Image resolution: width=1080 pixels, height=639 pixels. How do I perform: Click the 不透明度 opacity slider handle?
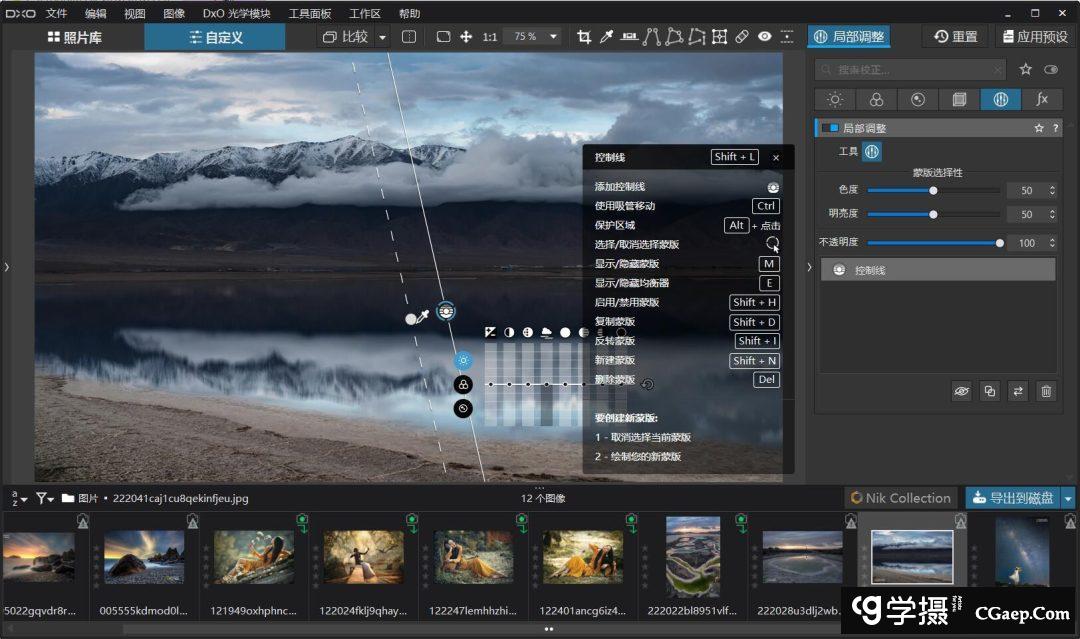[999, 243]
